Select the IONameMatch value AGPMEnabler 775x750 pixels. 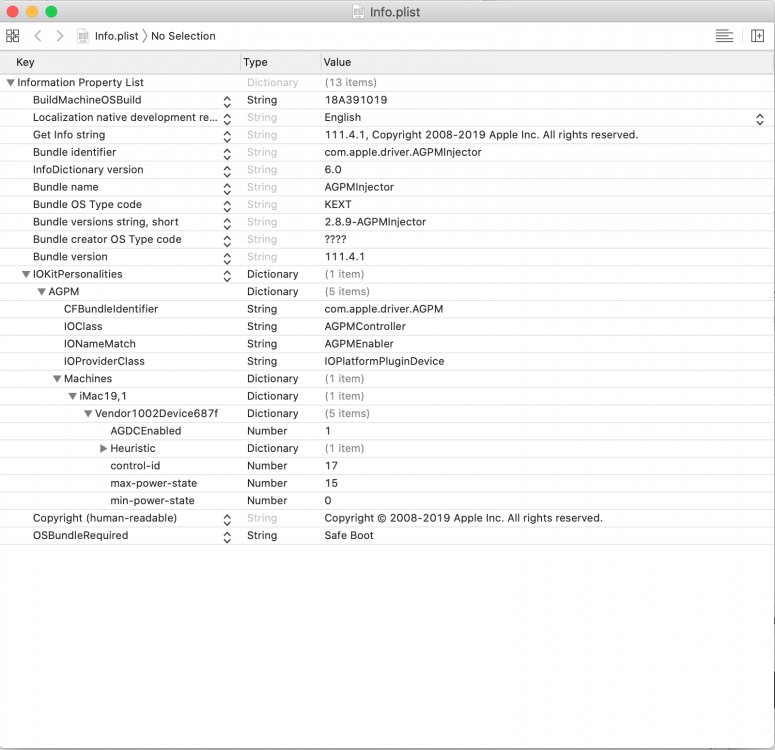pos(359,344)
